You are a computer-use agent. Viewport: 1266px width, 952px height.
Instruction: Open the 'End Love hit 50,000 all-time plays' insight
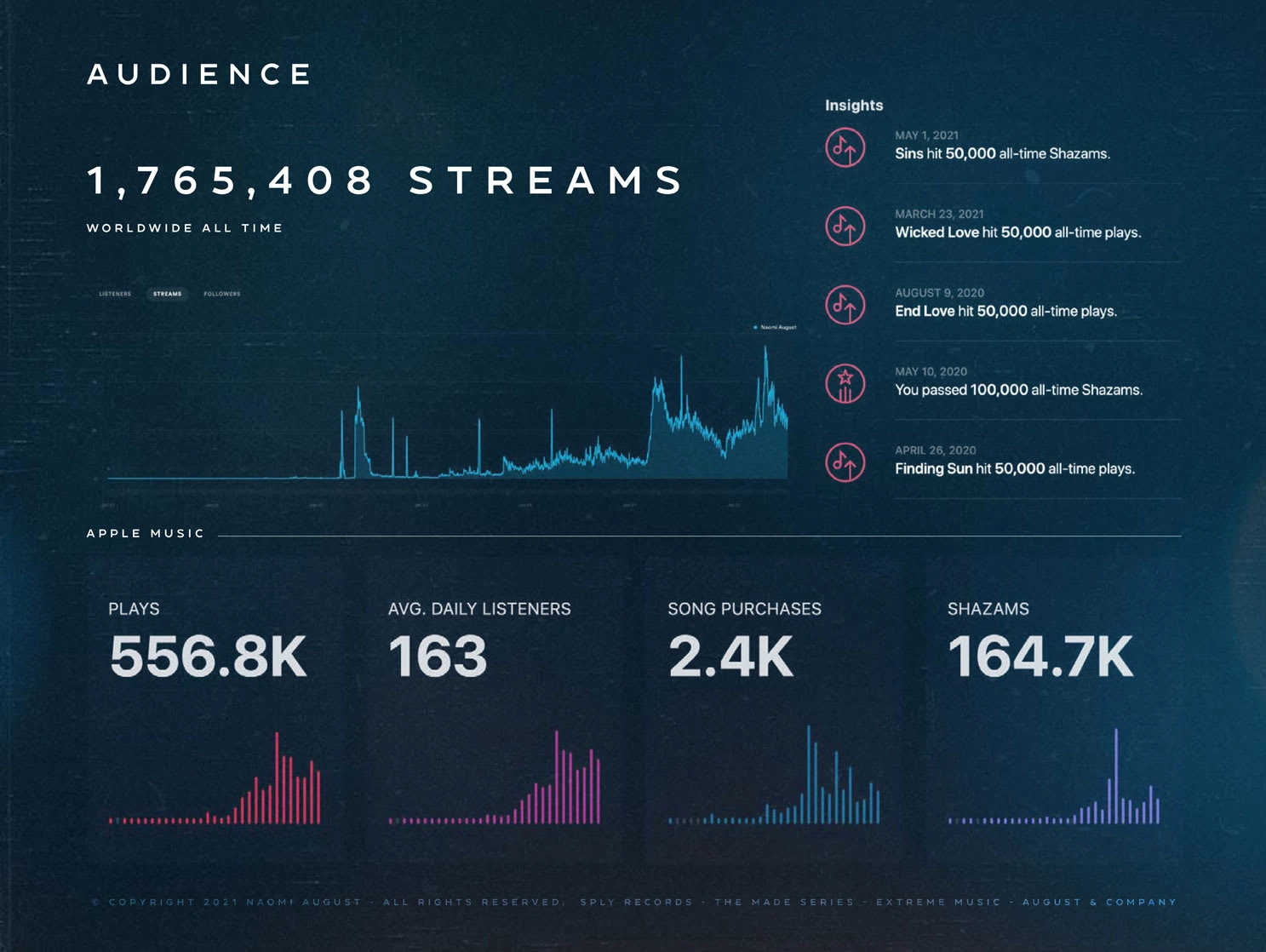1005,312
